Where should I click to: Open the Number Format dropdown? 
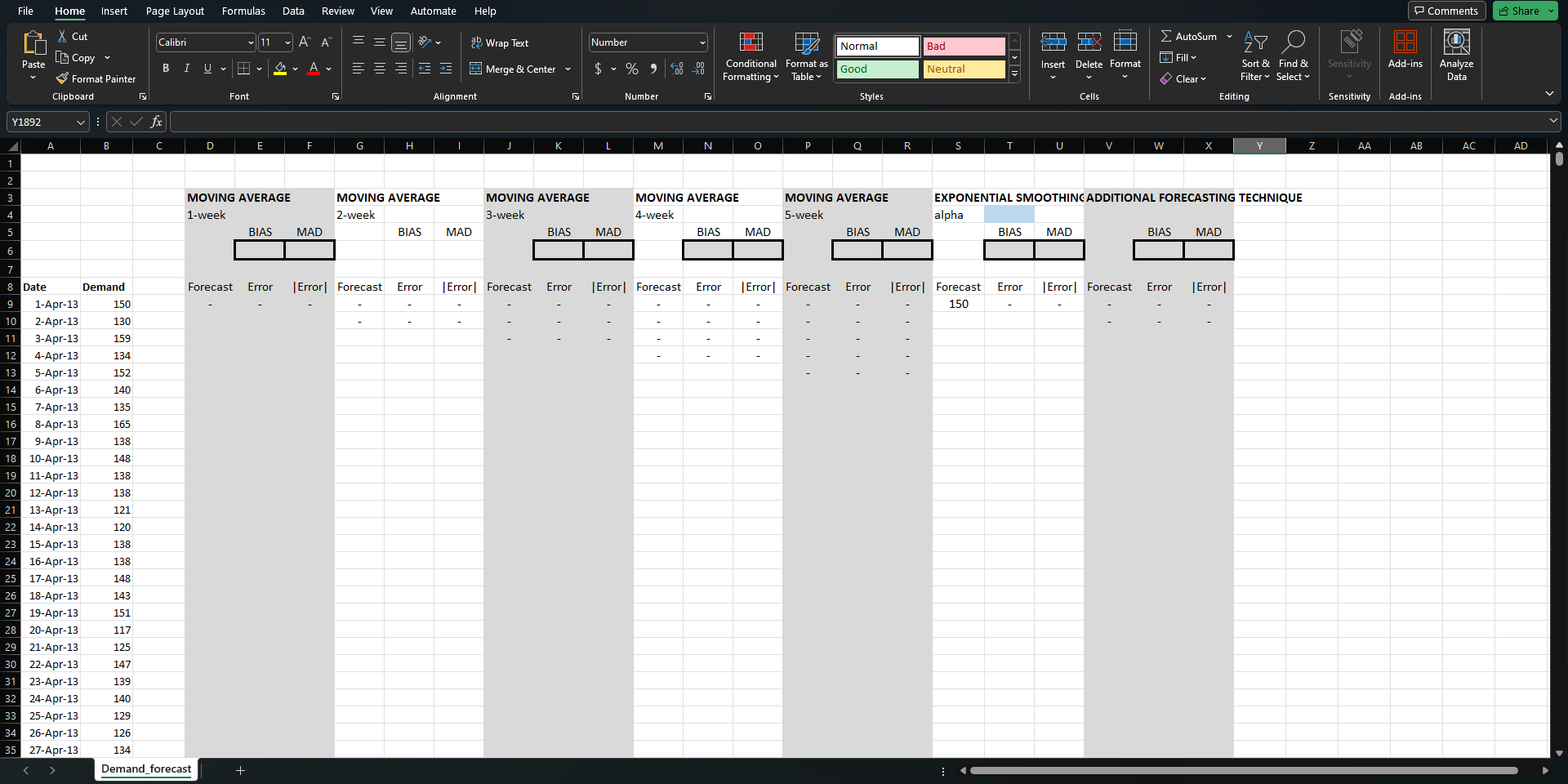701,42
